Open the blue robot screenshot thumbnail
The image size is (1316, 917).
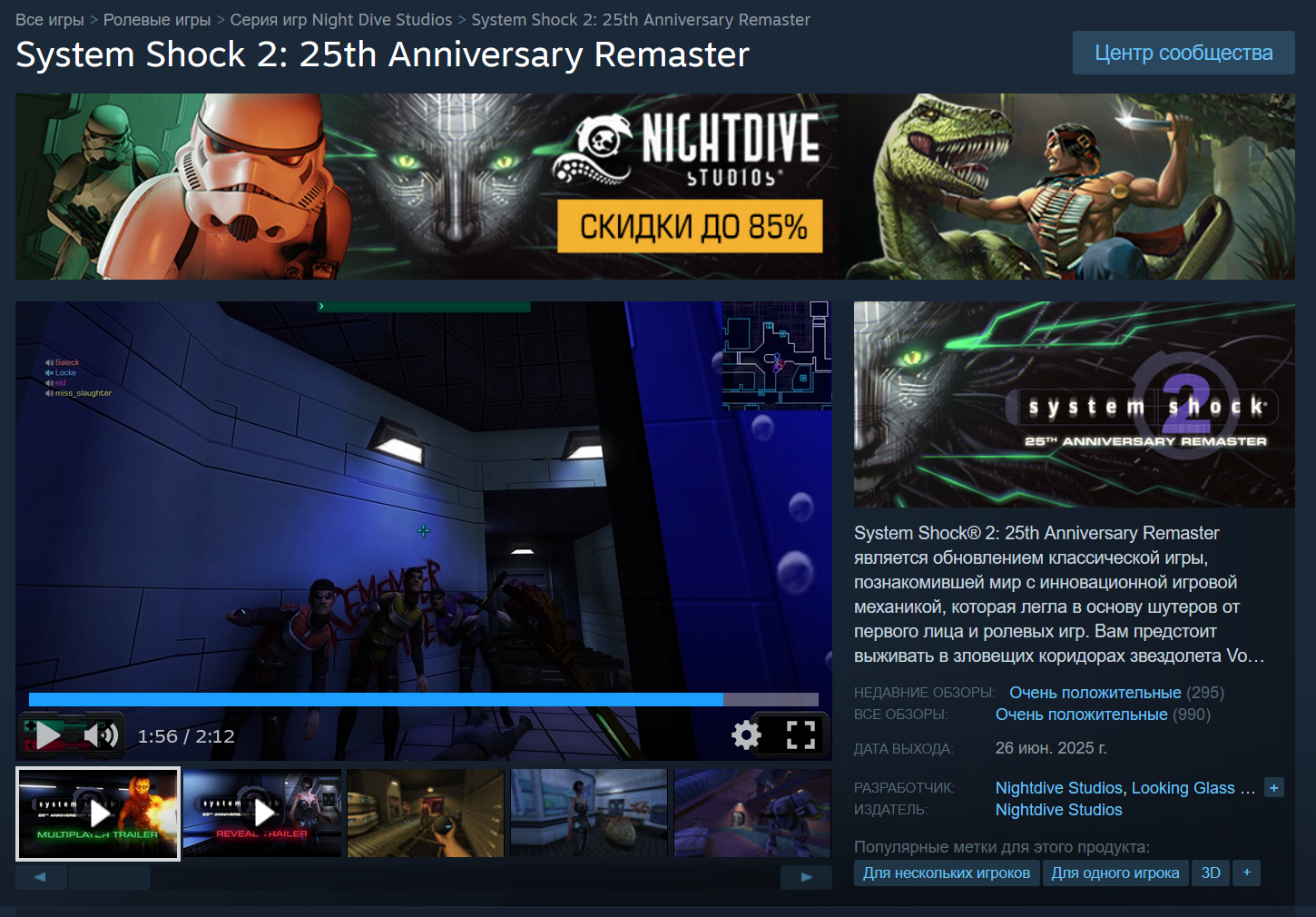click(752, 813)
